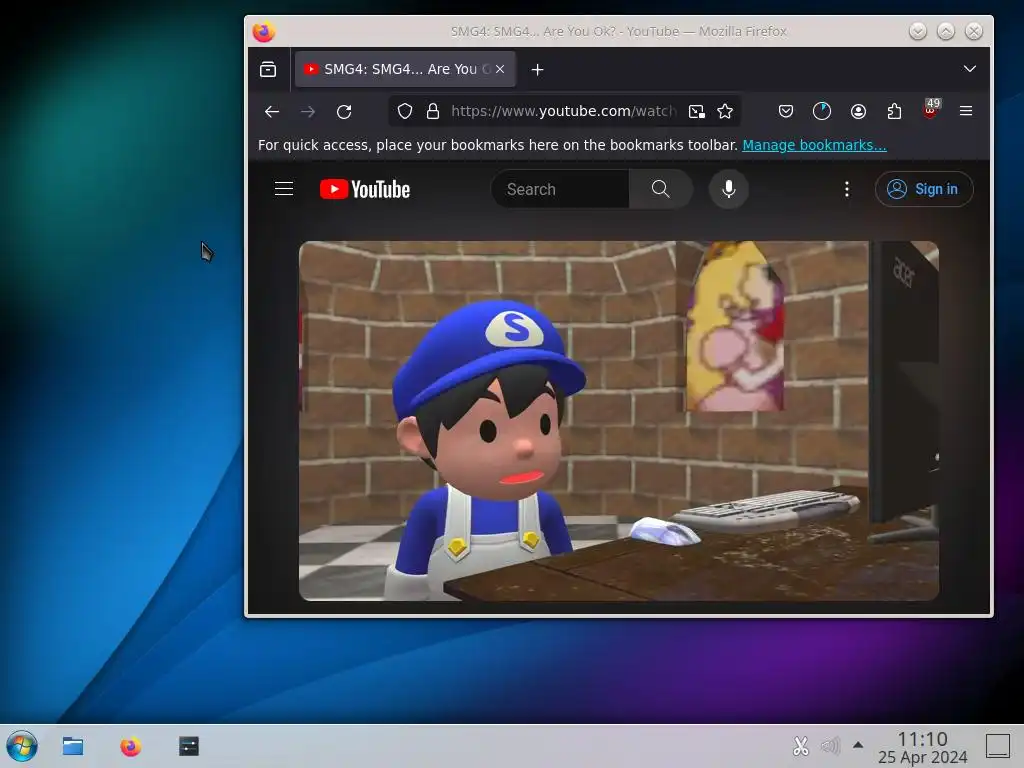
Task: Open YouTube guide hamburger menu
Action: (283, 189)
